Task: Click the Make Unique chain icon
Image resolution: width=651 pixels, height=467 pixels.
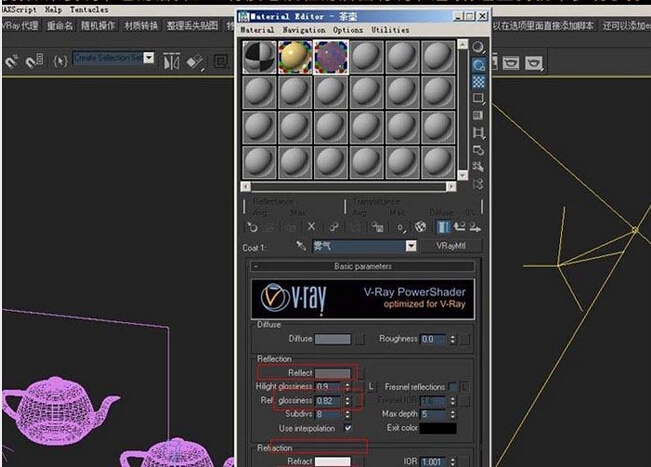Action: (333, 227)
